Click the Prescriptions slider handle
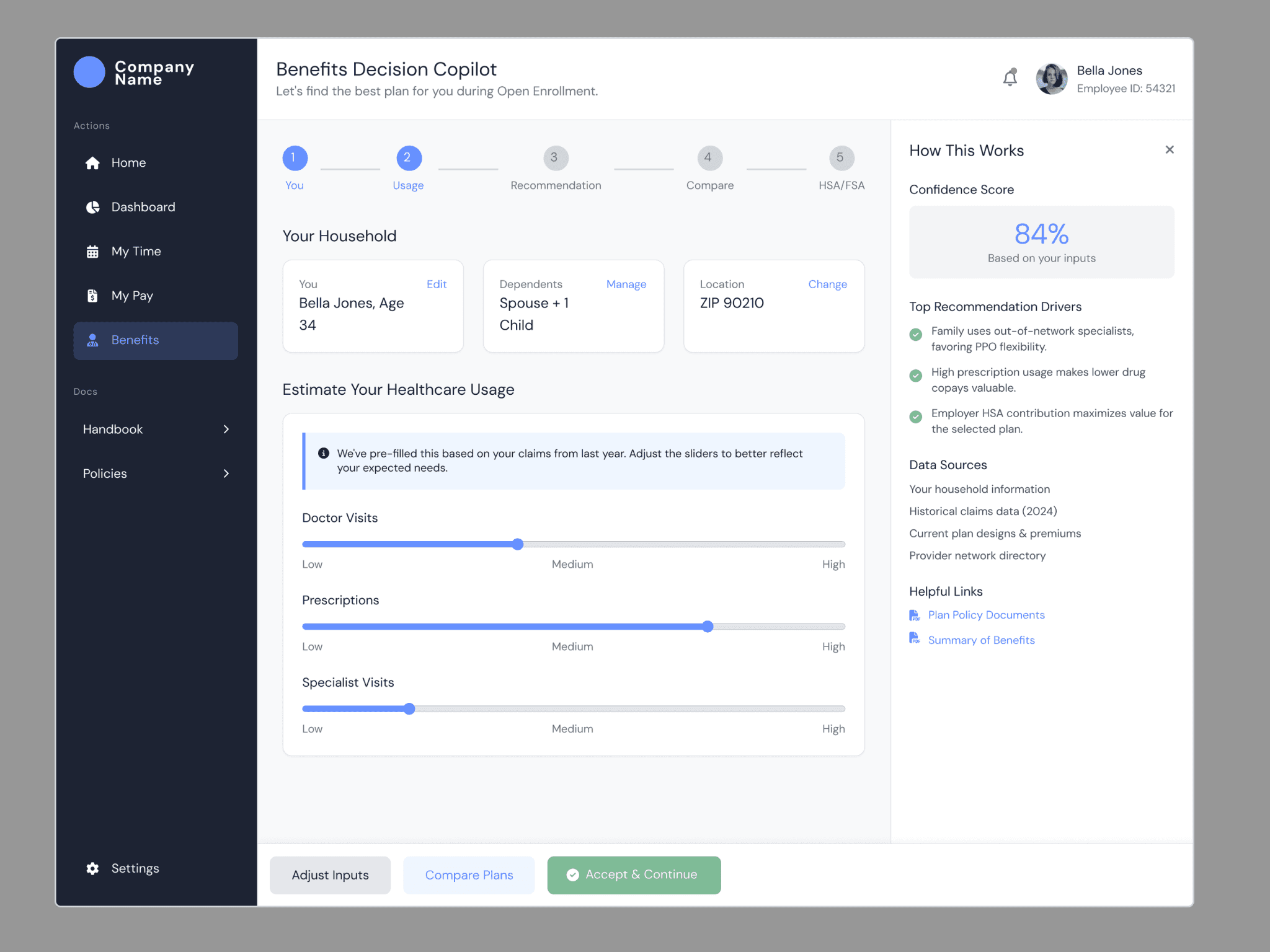Image resolution: width=1270 pixels, height=952 pixels. coord(708,627)
